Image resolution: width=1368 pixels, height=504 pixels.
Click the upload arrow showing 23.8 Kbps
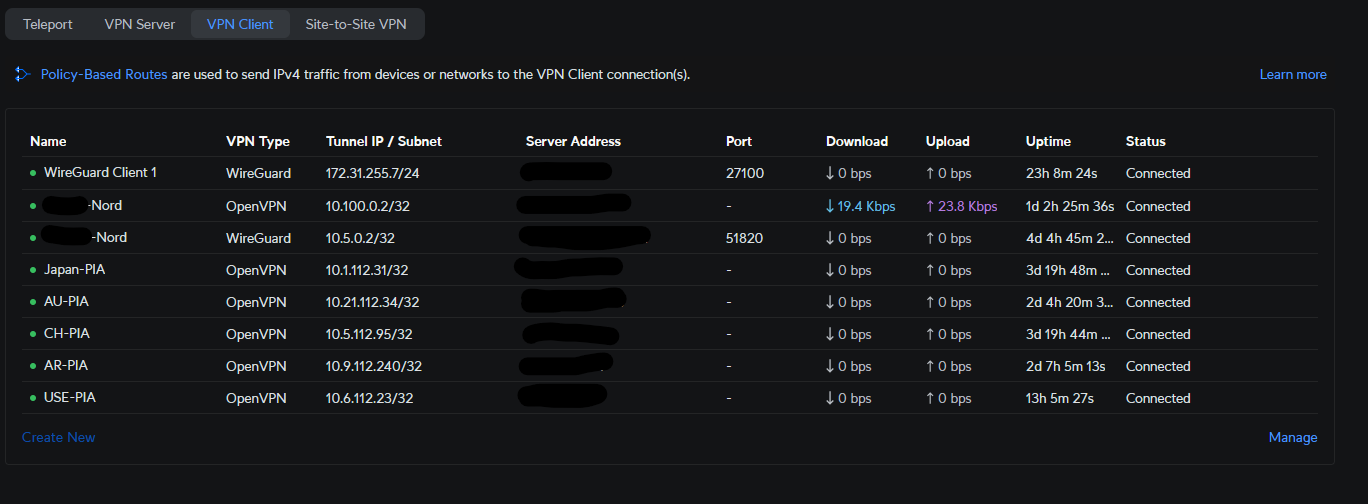(930, 206)
